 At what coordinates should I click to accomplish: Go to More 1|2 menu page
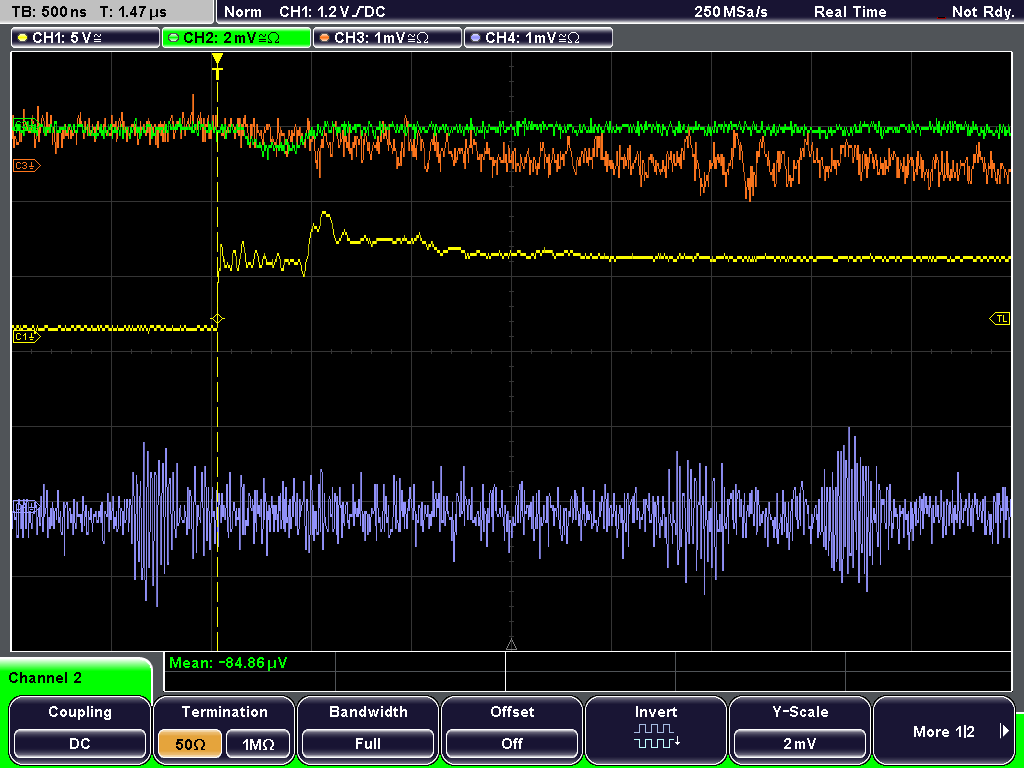(944, 731)
